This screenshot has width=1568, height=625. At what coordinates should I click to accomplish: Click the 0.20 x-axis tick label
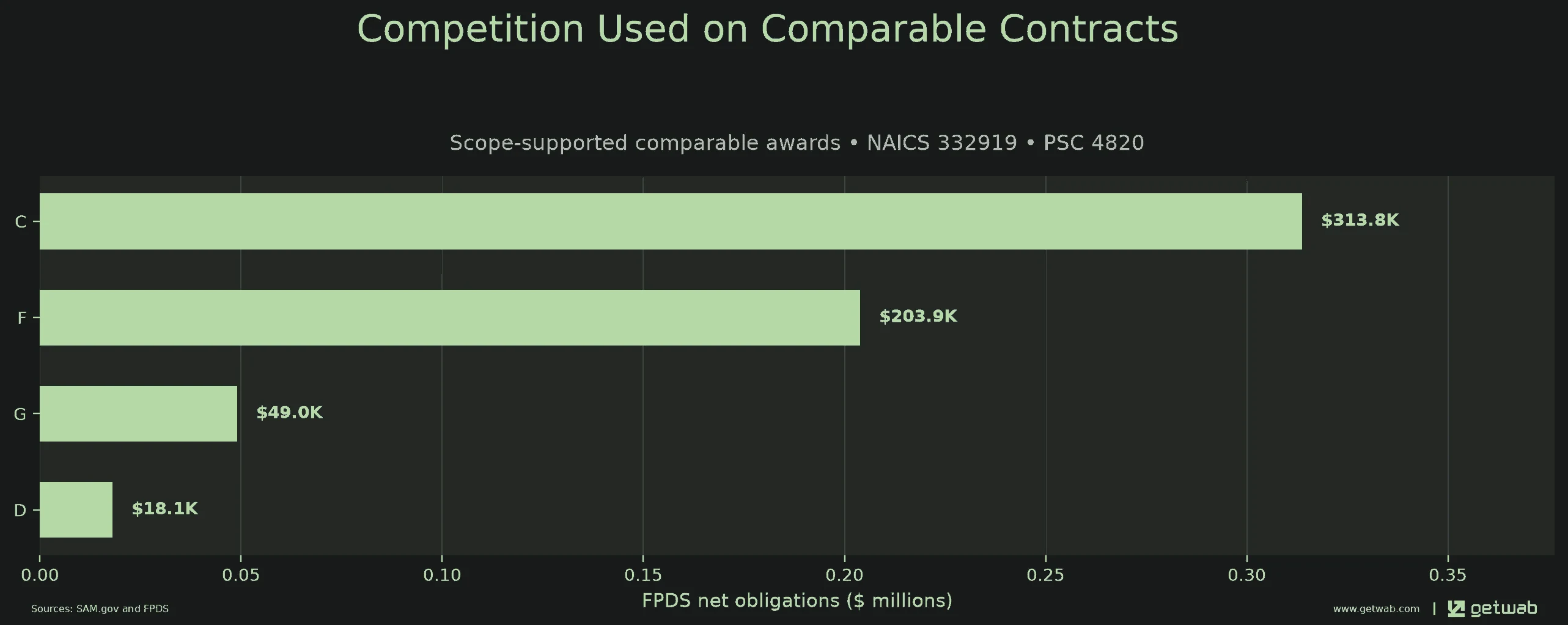pos(844,575)
